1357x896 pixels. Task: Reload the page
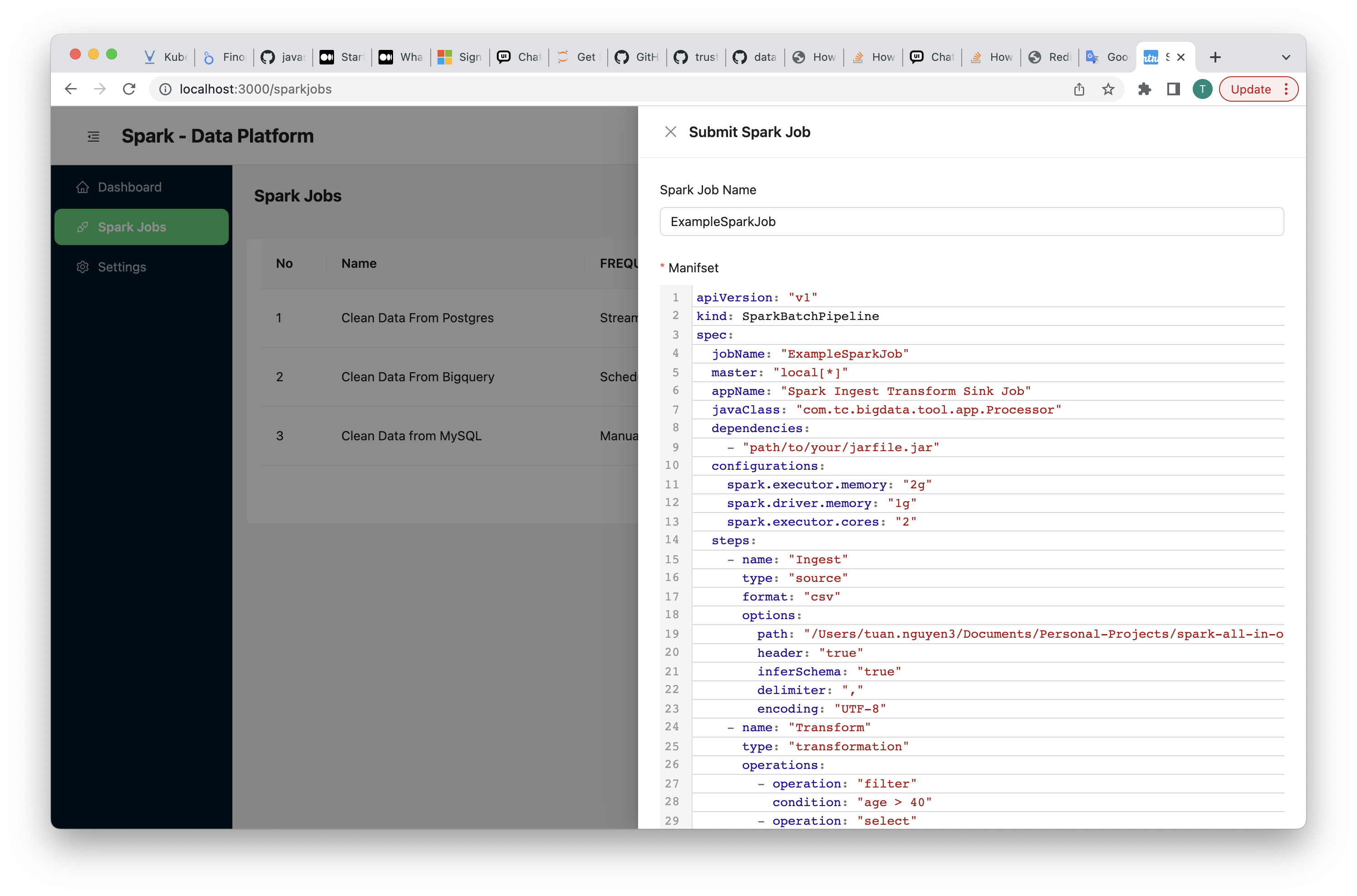[129, 89]
